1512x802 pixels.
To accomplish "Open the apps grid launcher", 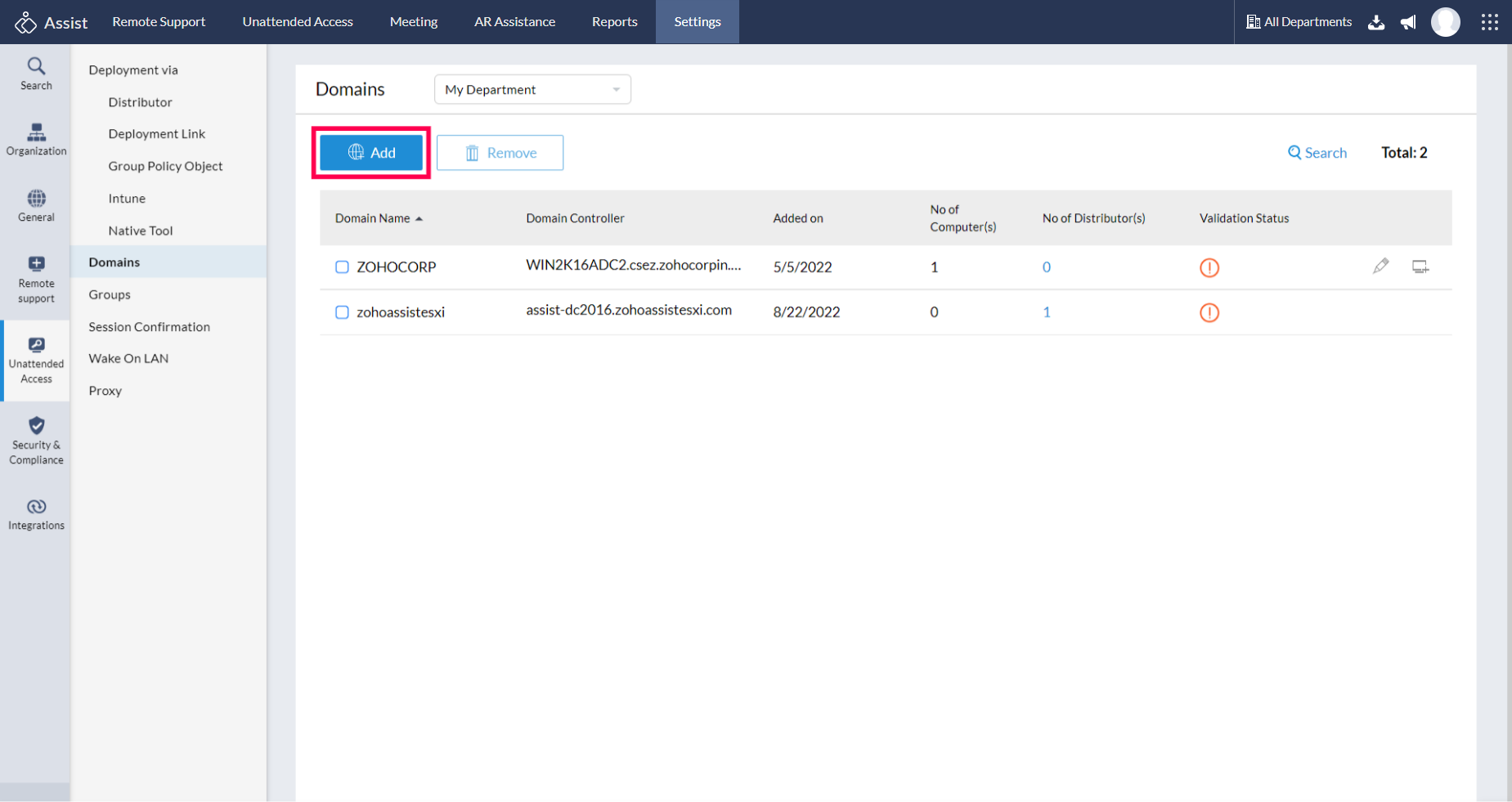I will point(1490,22).
